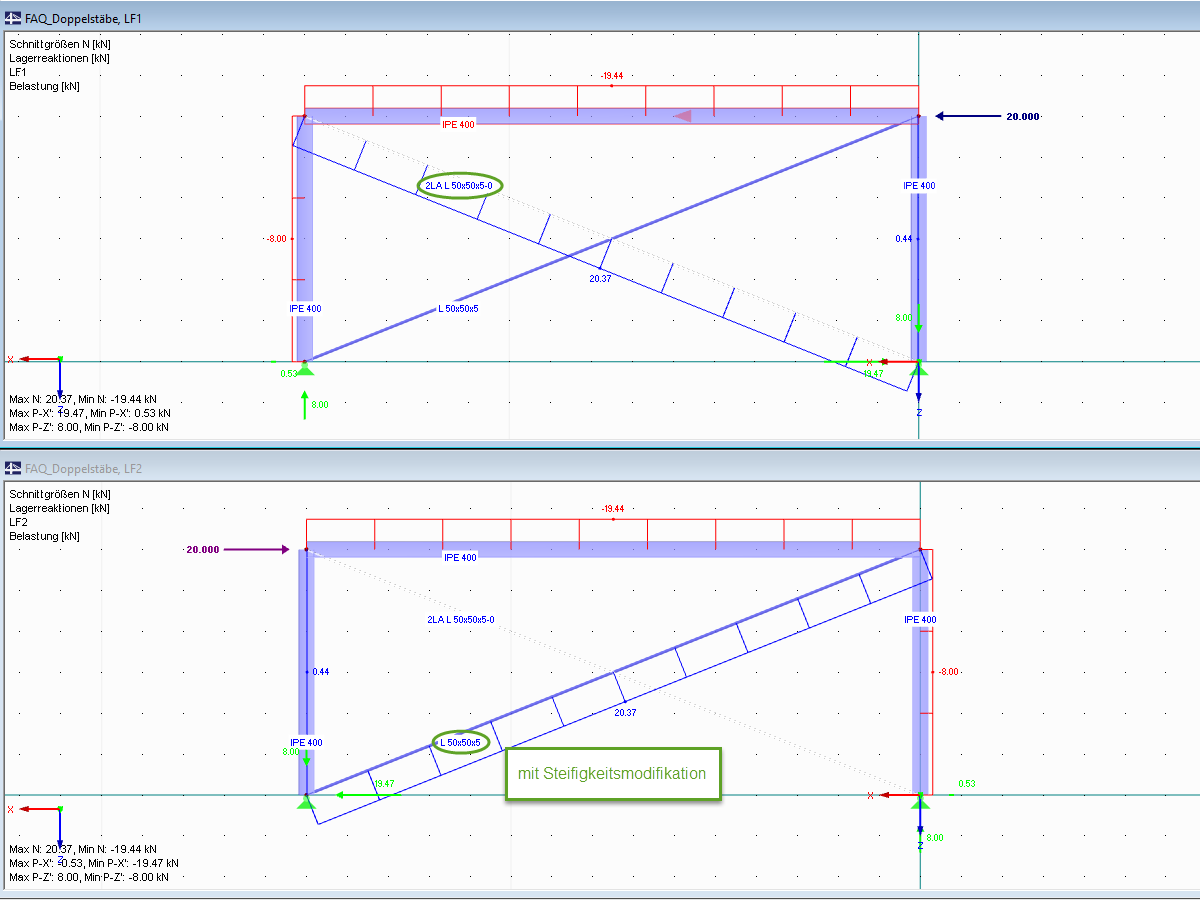Click left column IPE 400 label in LF2
The height and width of the screenshot is (900, 1200).
coord(306,742)
